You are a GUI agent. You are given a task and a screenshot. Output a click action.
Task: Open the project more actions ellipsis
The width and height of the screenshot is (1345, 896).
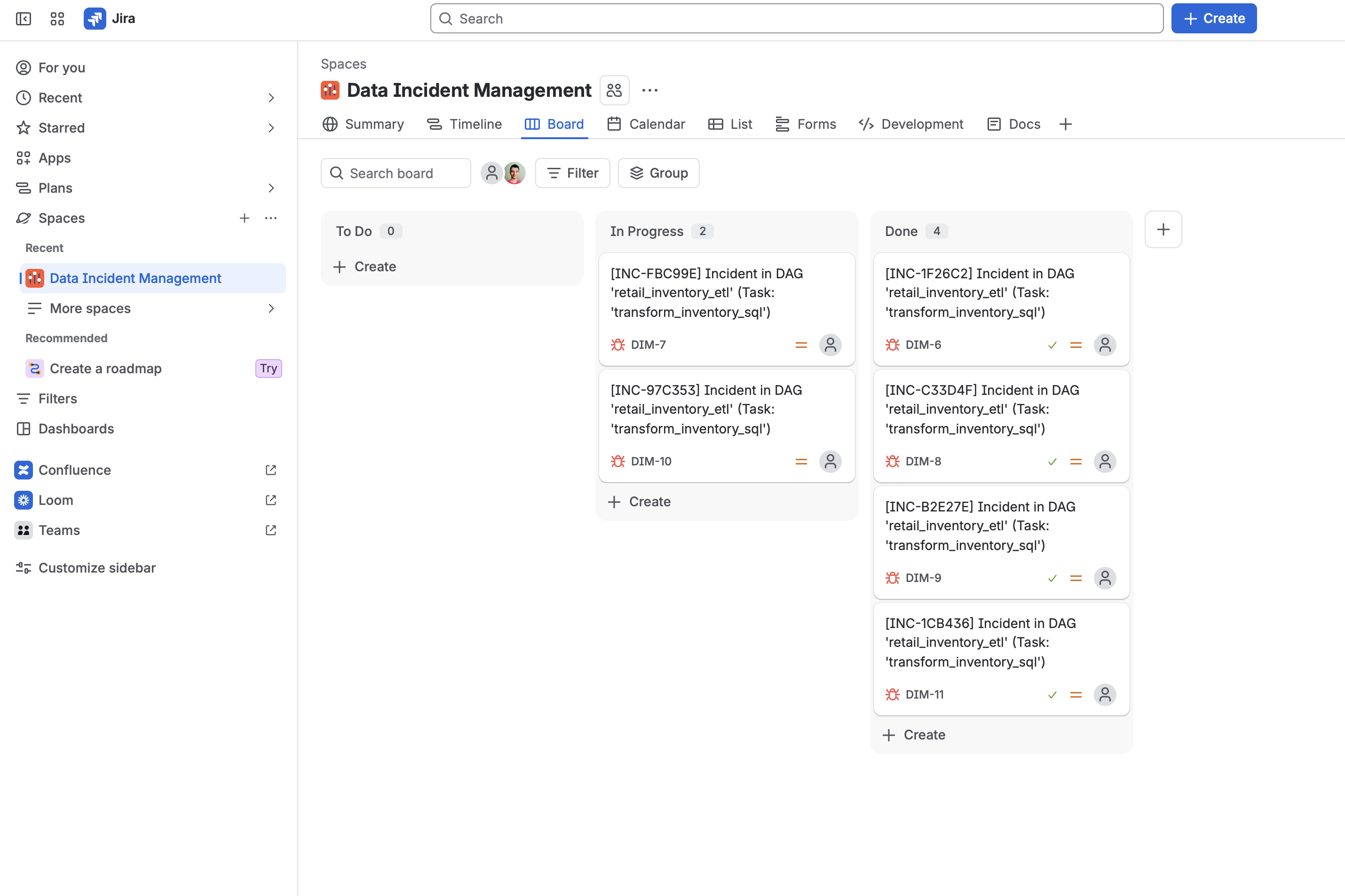point(650,90)
